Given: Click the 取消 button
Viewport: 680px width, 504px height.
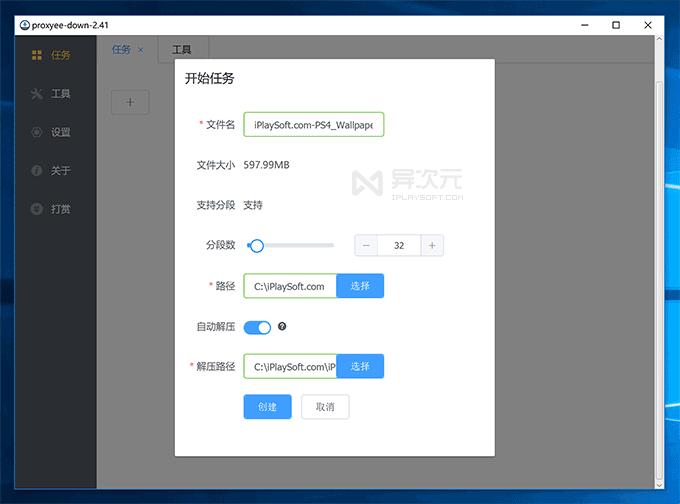Looking at the screenshot, I should (325, 407).
